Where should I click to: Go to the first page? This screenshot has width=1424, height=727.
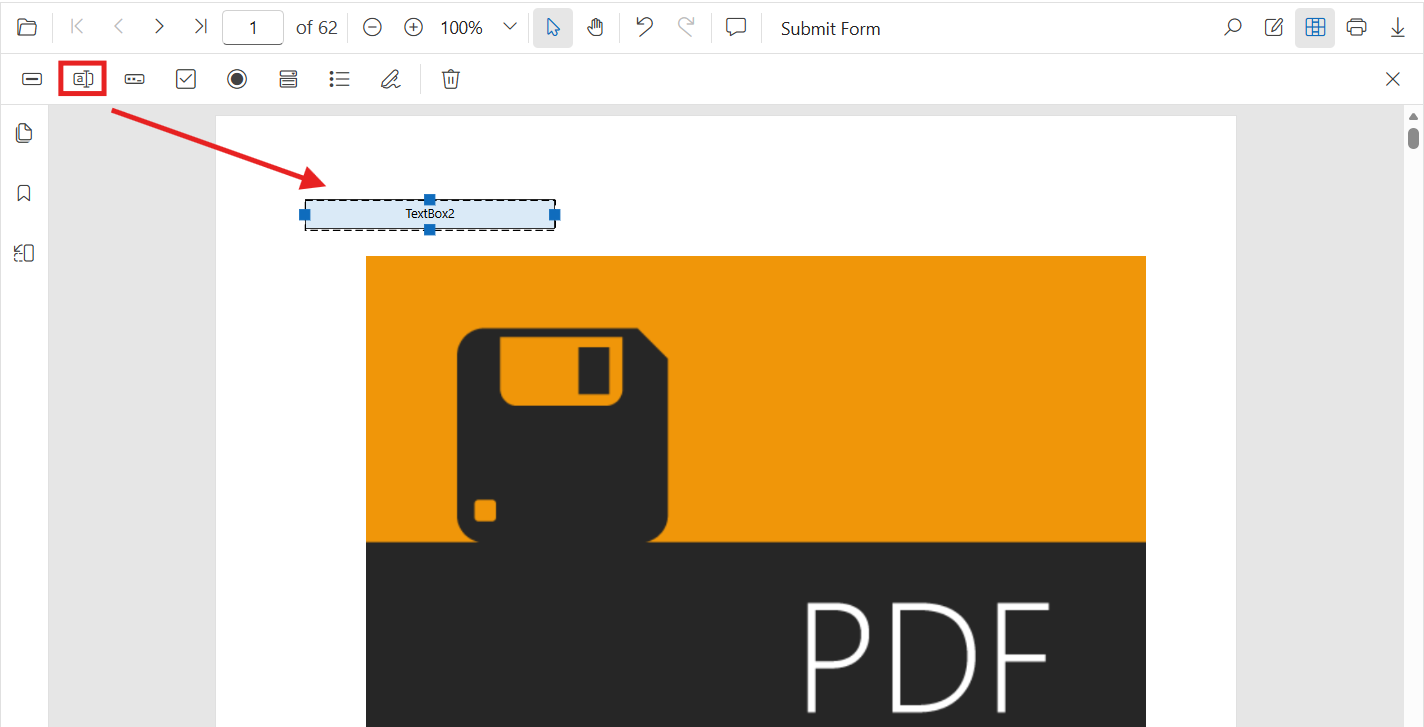[x=77, y=27]
